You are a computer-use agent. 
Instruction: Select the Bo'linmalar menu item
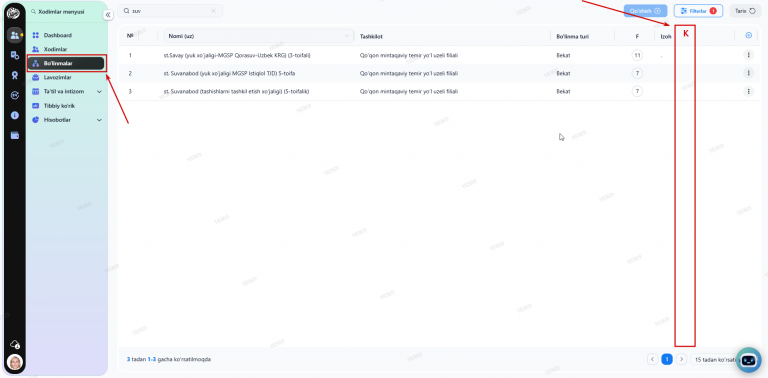pyautogui.click(x=67, y=63)
